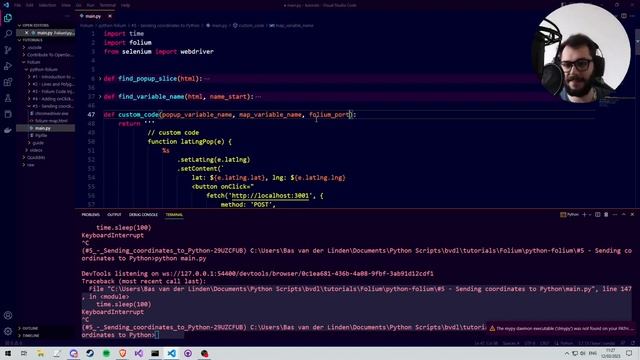Open Source Control view
The image size is (640, 360).
[x=8, y=50]
